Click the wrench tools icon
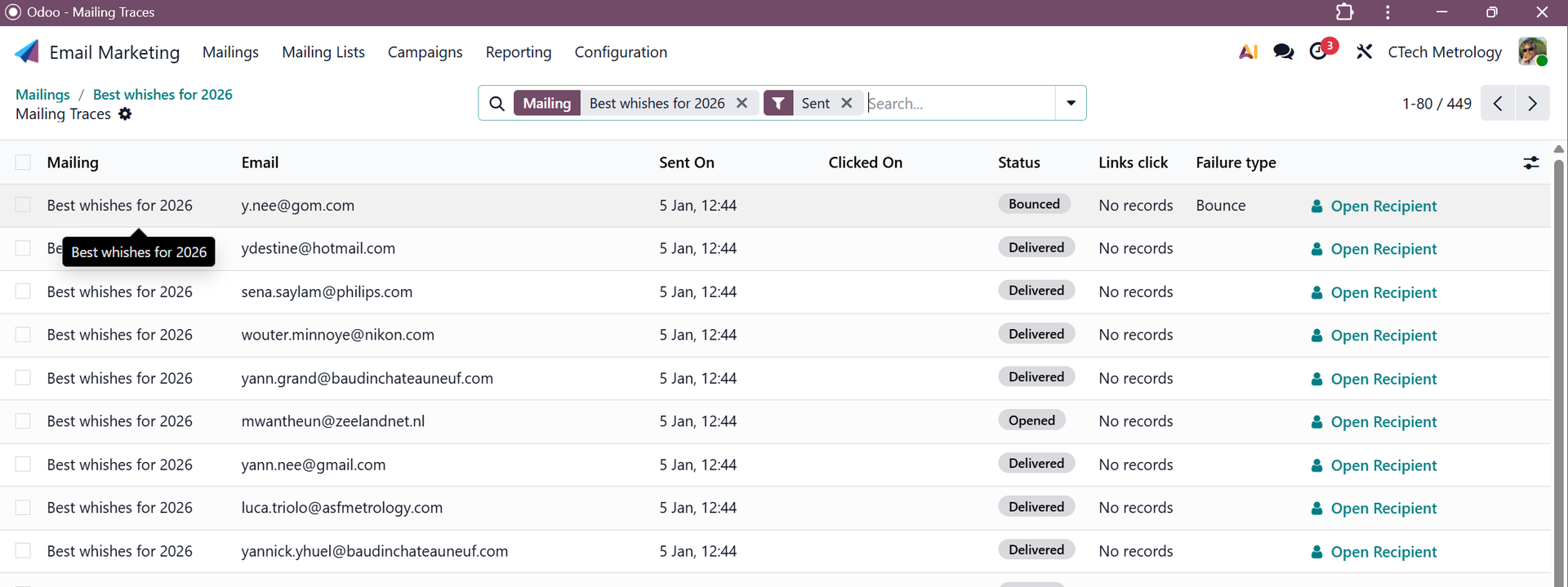Viewport: 1568px width, 587px height. click(x=1364, y=52)
